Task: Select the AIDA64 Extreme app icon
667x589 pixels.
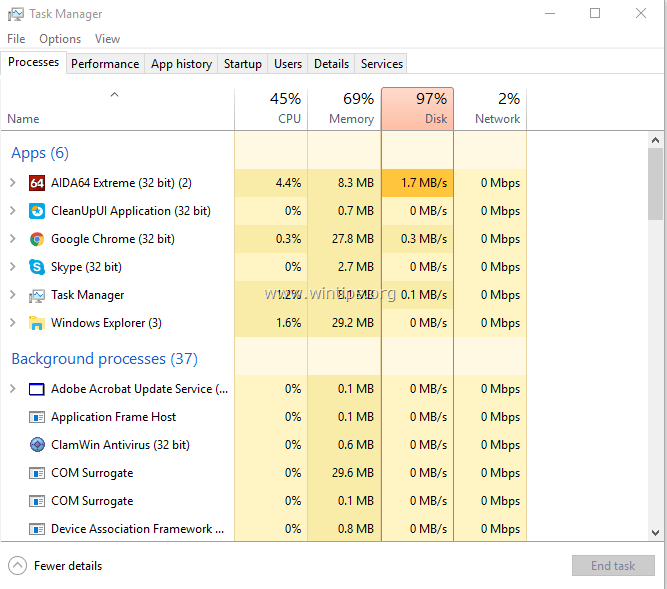Action: pos(37,183)
